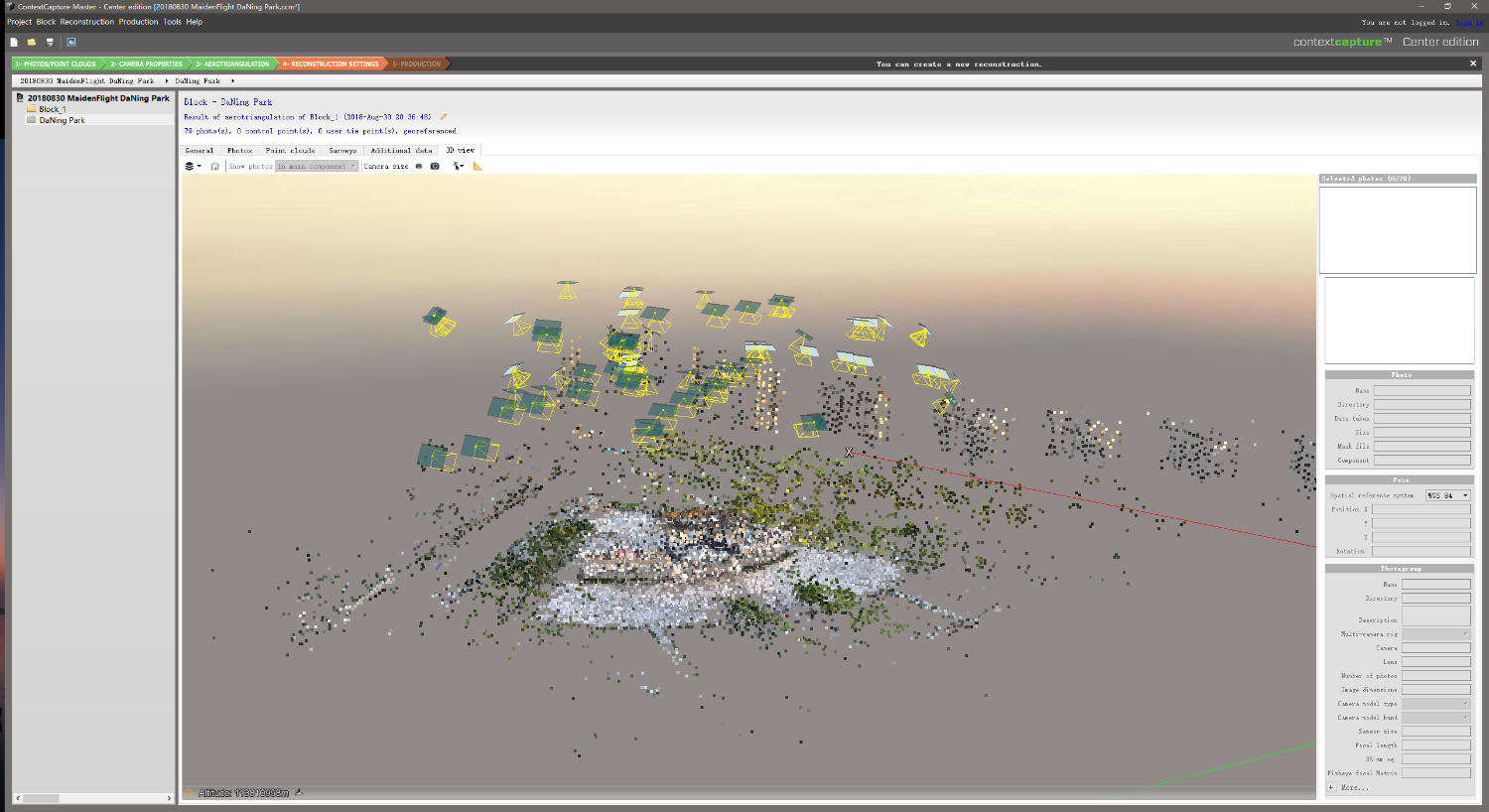Open the Help menu

pyautogui.click(x=195, y=22)
